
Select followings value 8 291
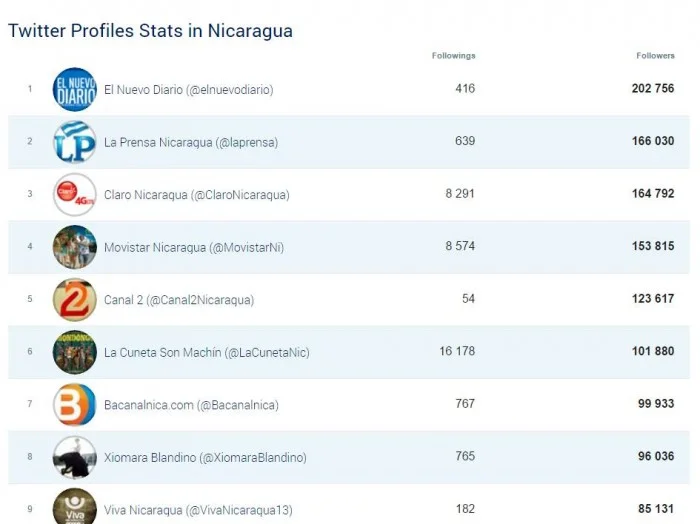[460, 194]
